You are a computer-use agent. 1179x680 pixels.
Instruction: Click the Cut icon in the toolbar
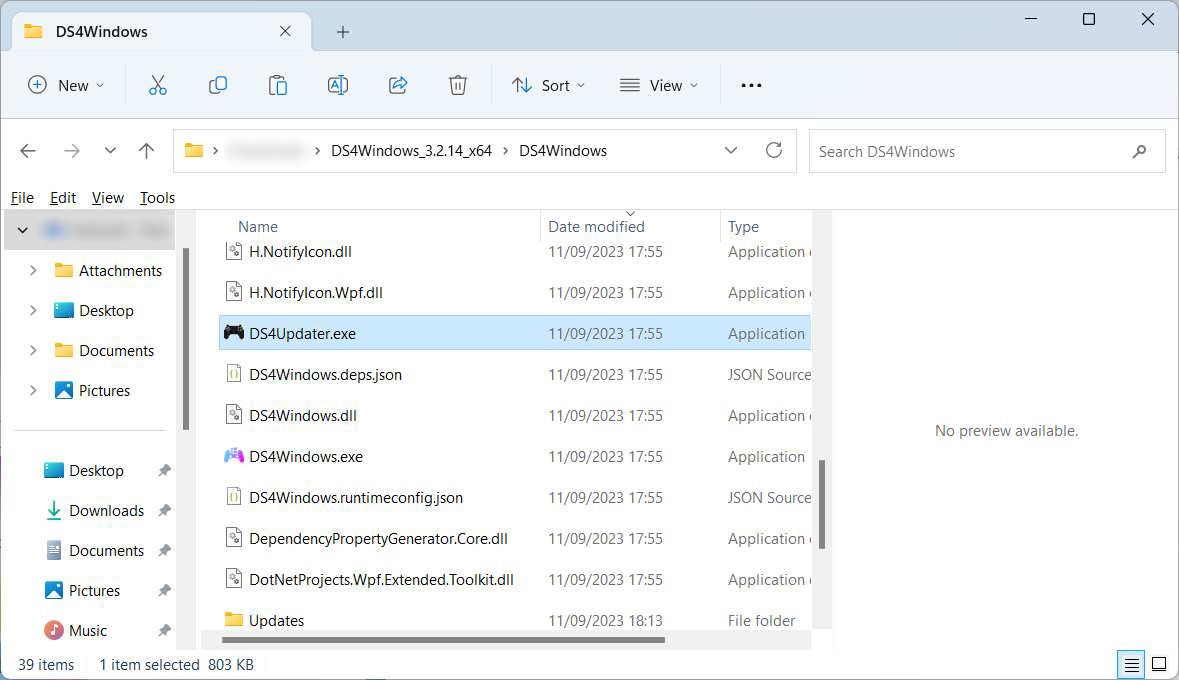[x=157, y=85]
